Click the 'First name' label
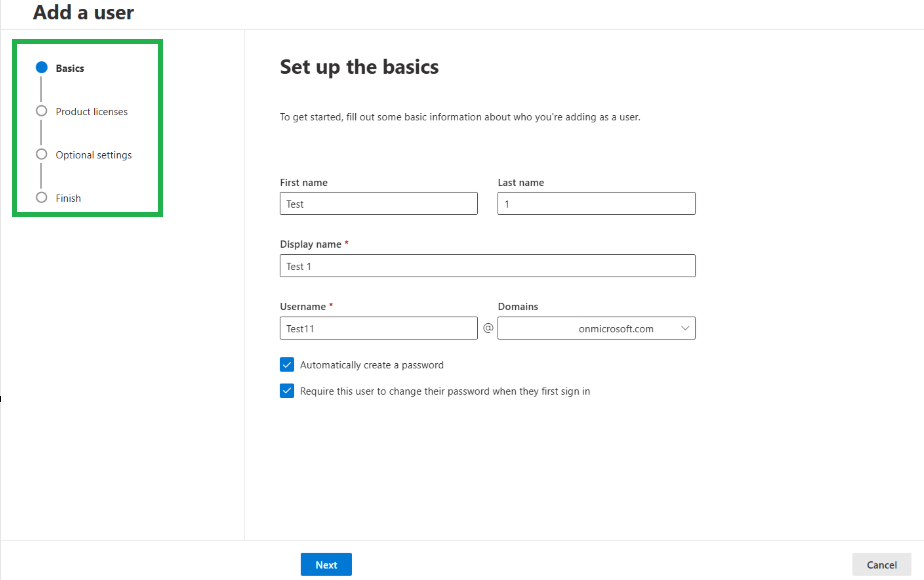The image size is (924, 580). pos(303,183)
